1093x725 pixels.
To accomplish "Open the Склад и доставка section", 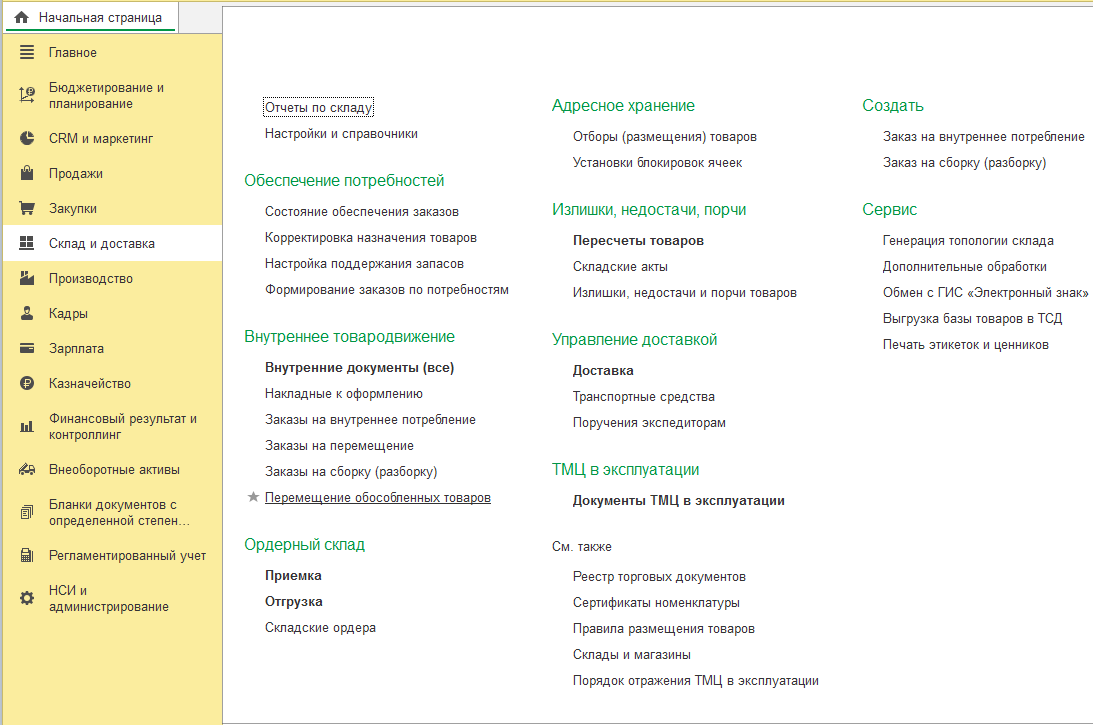I will [x=102, y=244].
